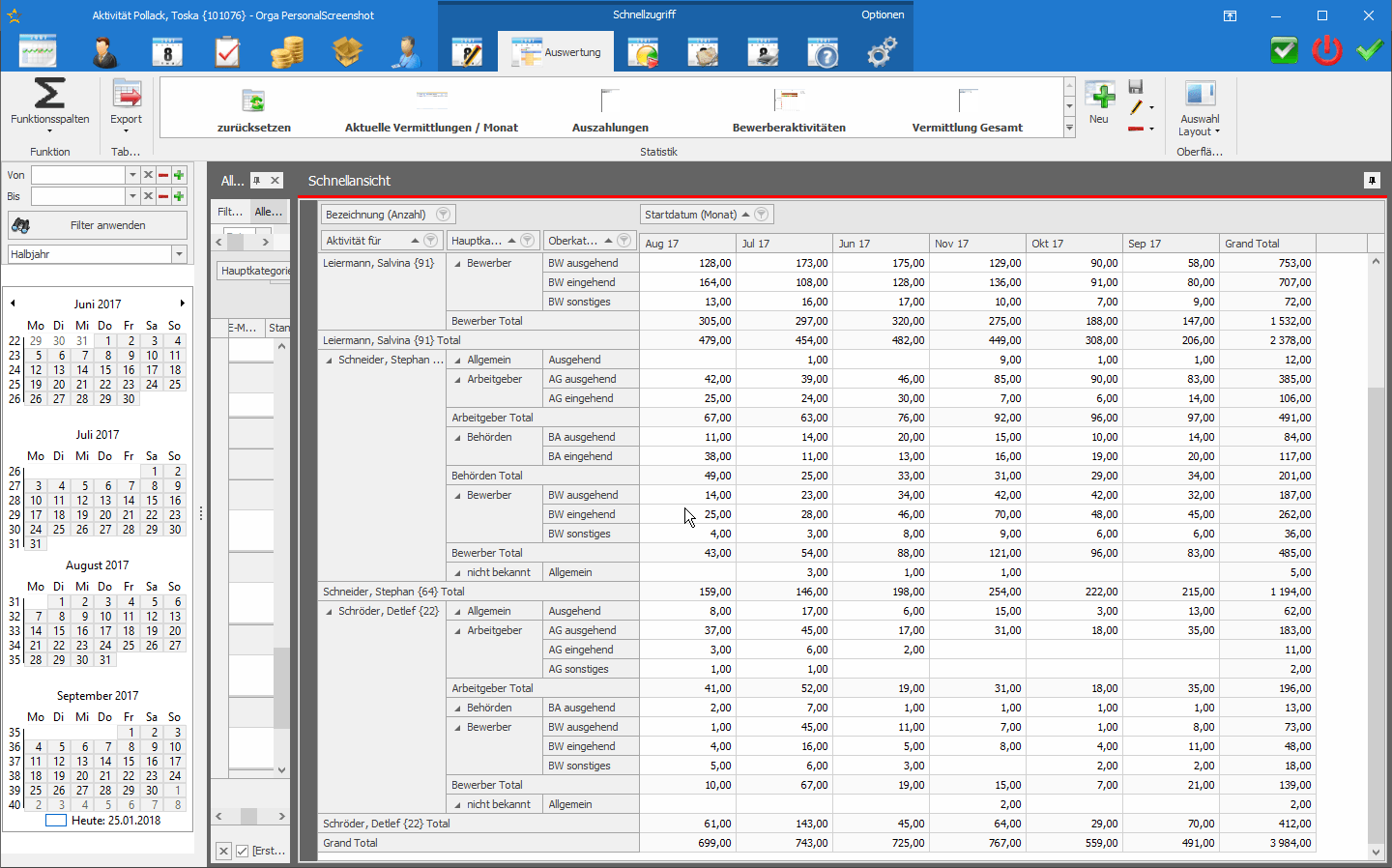1392x868 pixels.
Task: Pin the Schnellansicht panel with pin icon
Action: point(1372,181)
